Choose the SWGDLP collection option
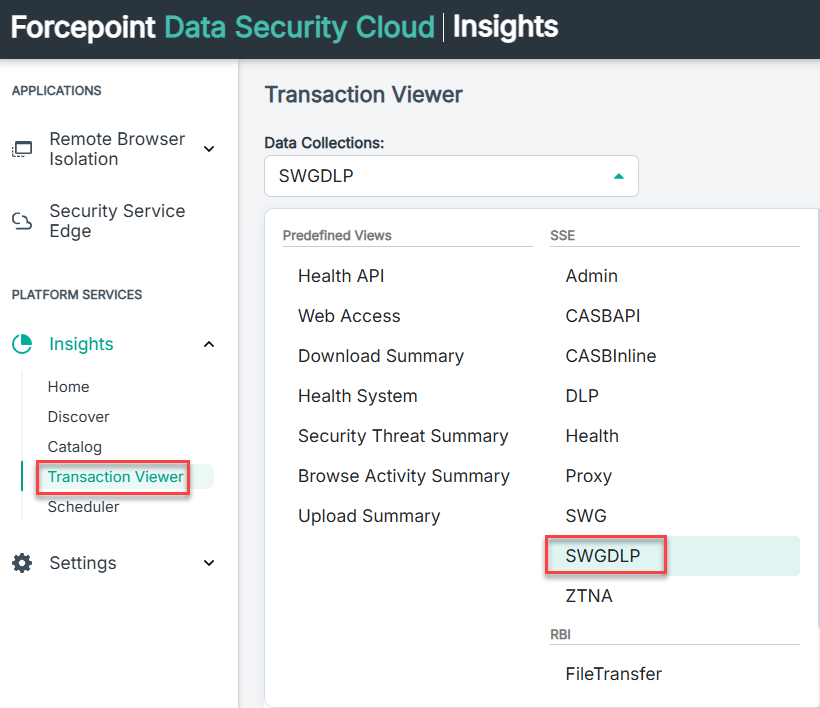Viewport: 820px width, 708px height. click(x=603, y=556)
